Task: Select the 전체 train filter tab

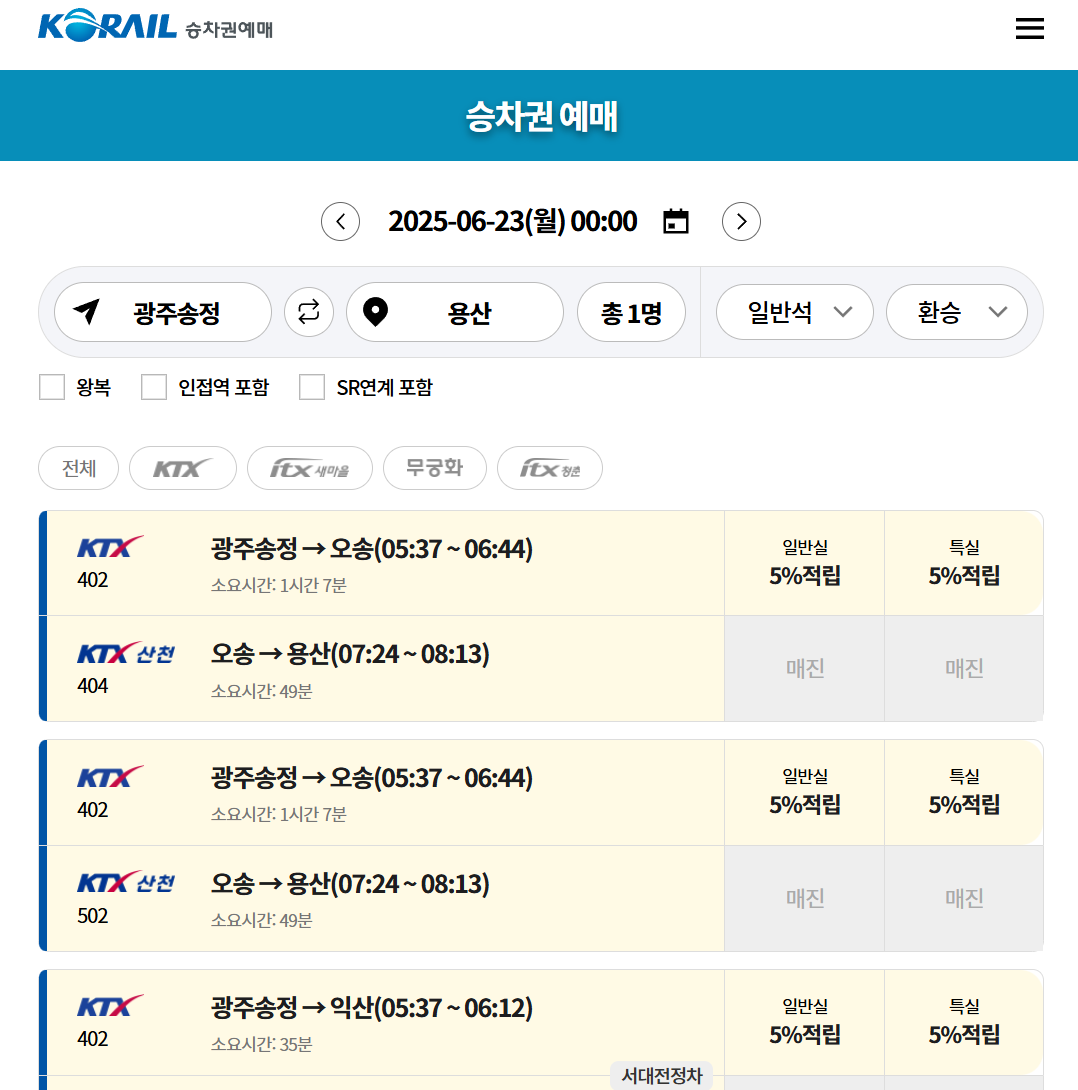Action: [x=79, y=468]
